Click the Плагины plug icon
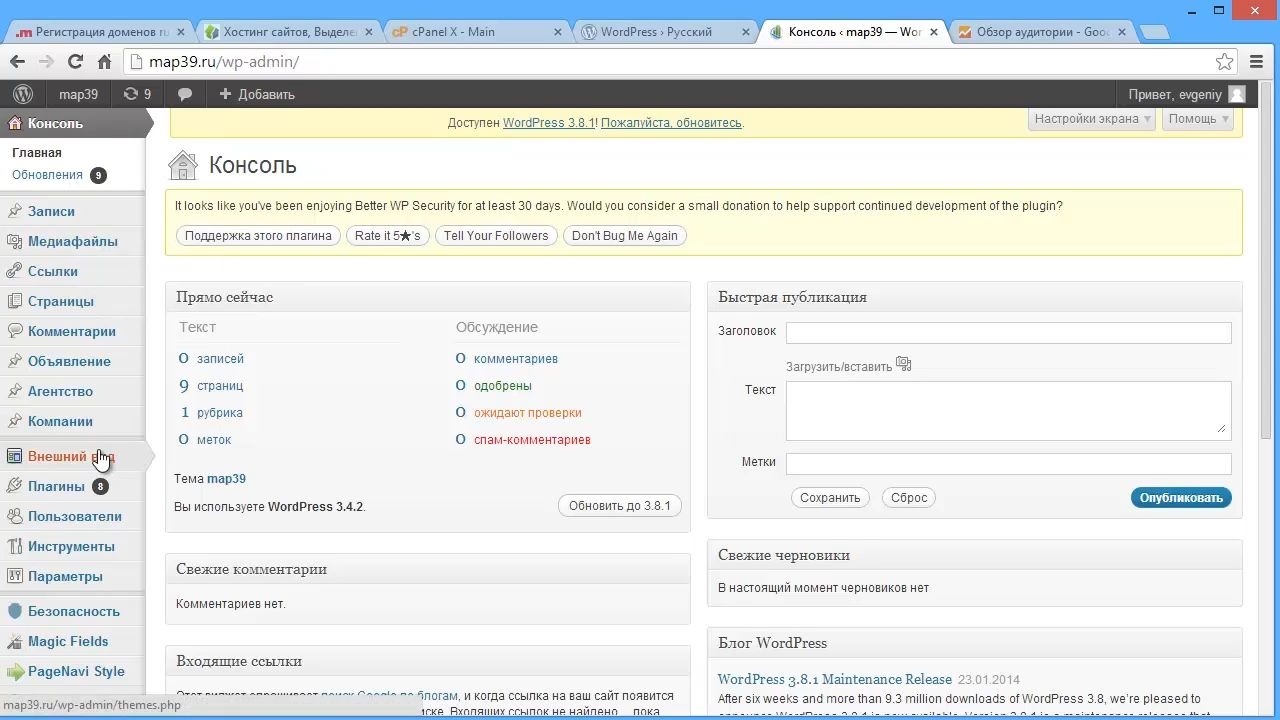The height and width of the screenshot is (720, 1280). click(x=14, y=486)
